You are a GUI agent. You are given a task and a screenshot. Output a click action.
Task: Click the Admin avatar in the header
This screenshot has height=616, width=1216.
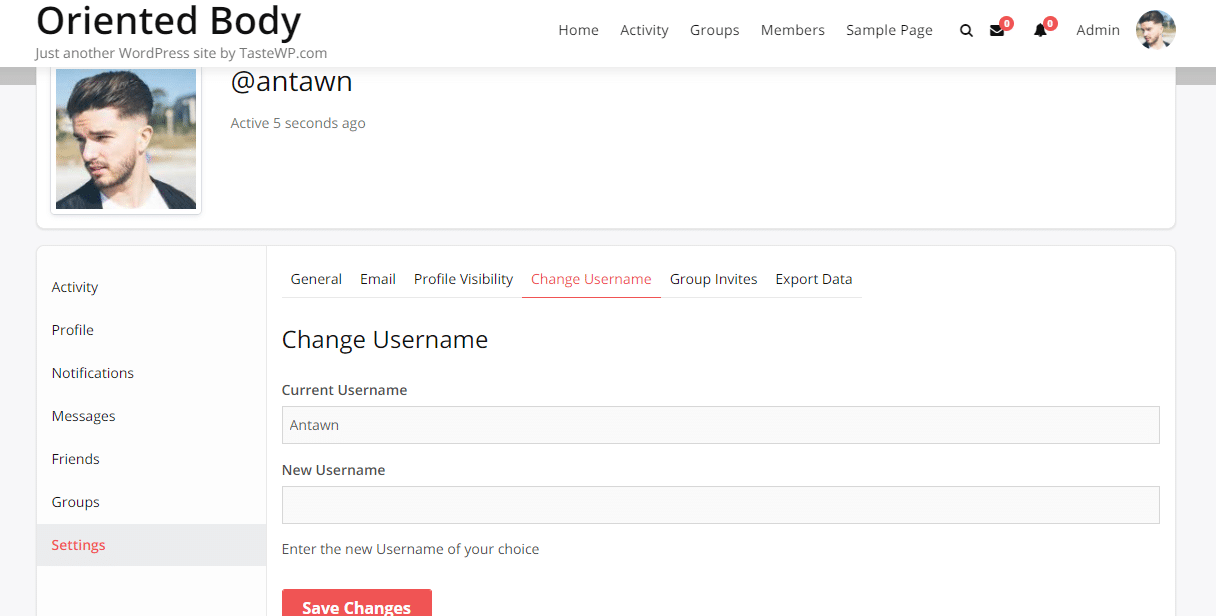(x=1155, y=30)
